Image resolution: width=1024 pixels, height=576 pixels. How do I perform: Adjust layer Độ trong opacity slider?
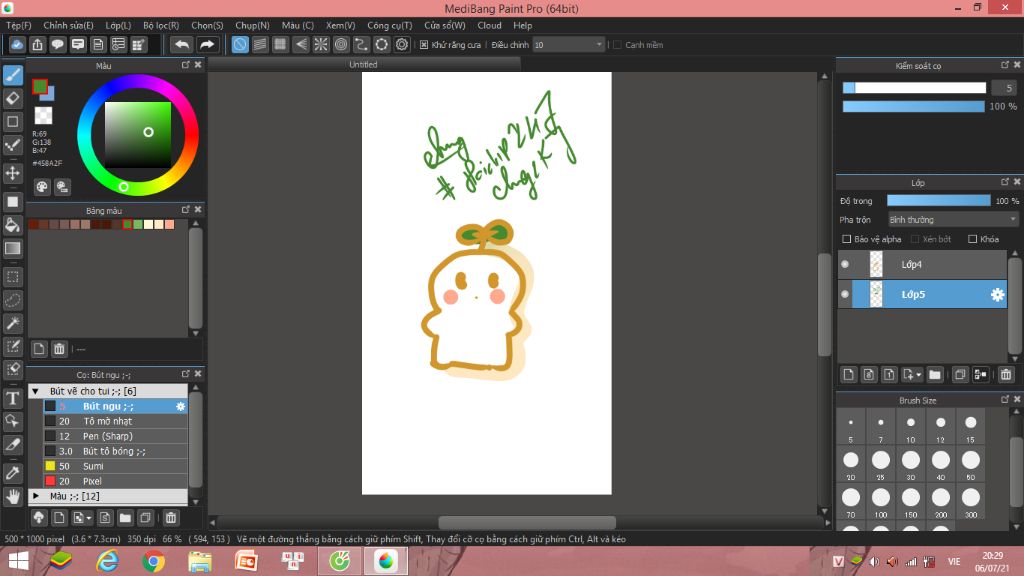point(938,201)
